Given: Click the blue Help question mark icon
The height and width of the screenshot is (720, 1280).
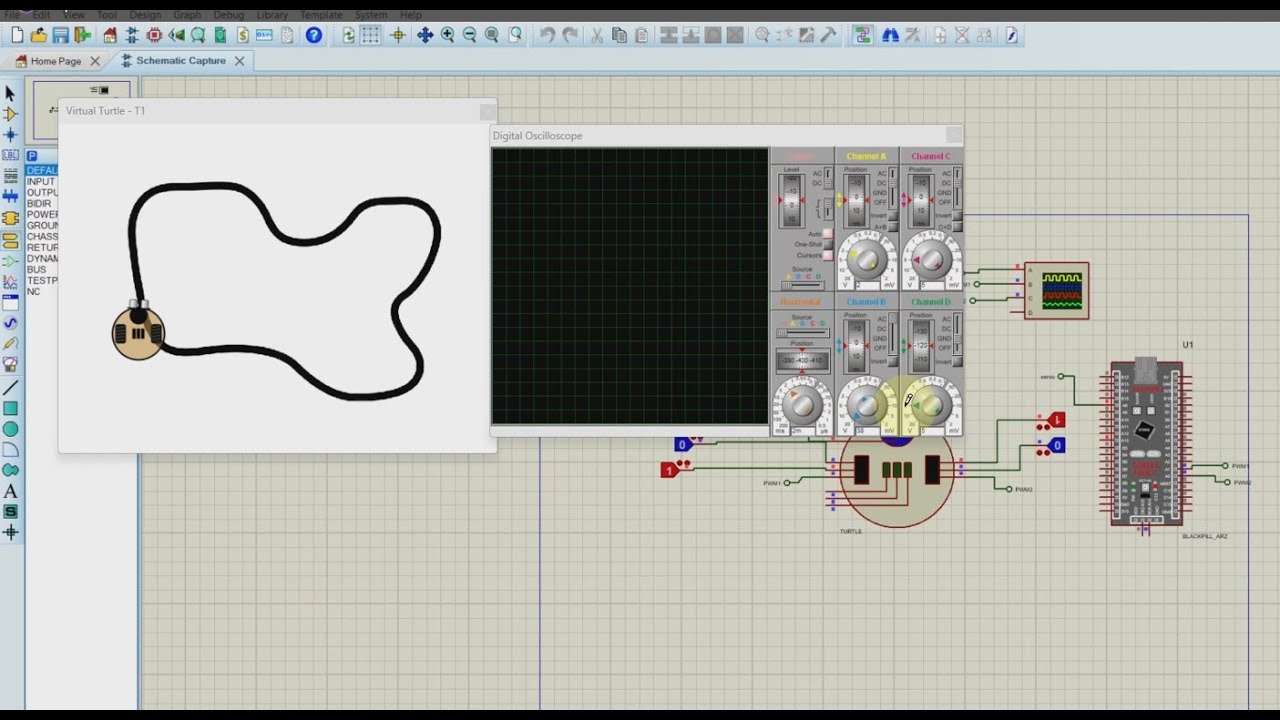Looking at the screenshot, I should coord(313,35).
